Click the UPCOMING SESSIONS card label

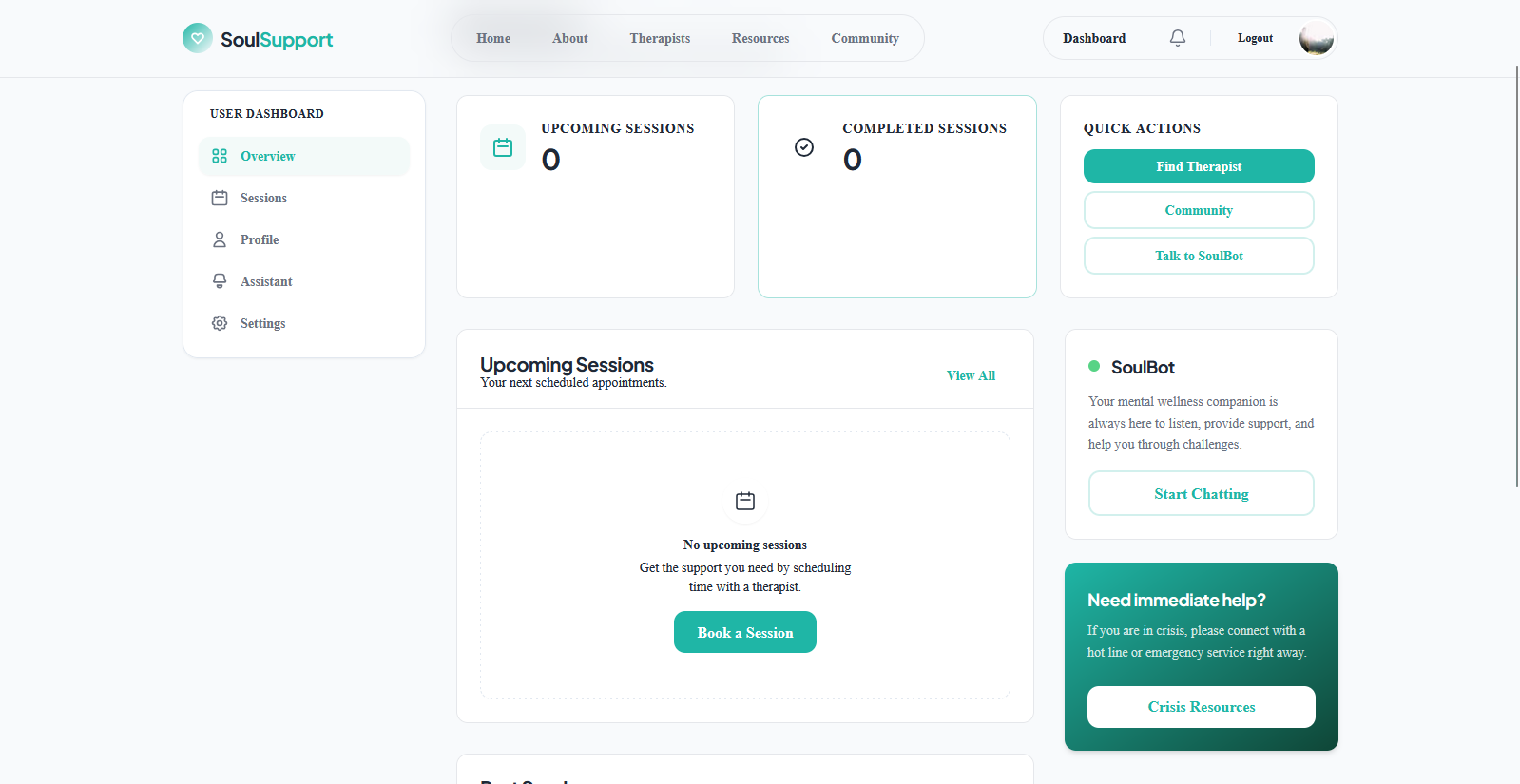(x=617, y=128)
